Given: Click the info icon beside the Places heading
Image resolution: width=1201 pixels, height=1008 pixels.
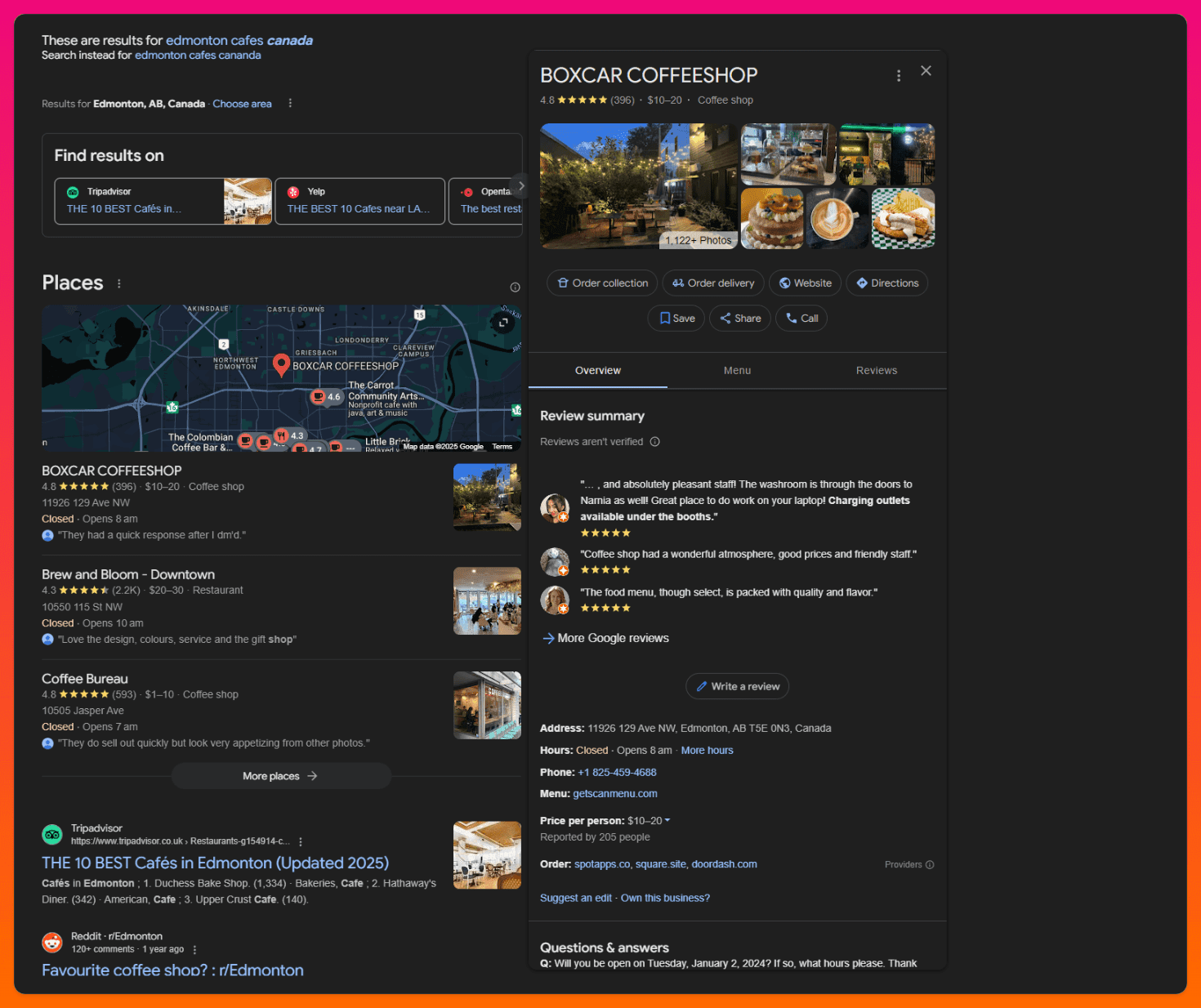Looking at the screenshot, I should (x=515, y=287).
